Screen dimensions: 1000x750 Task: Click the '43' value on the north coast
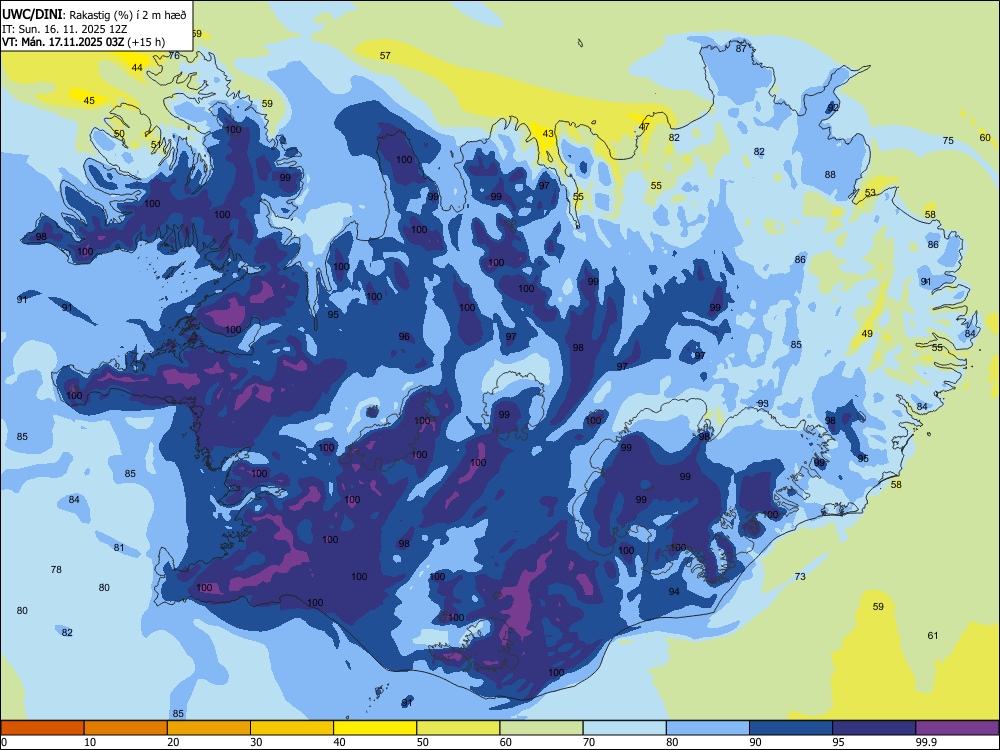click(x=548, y=133)
